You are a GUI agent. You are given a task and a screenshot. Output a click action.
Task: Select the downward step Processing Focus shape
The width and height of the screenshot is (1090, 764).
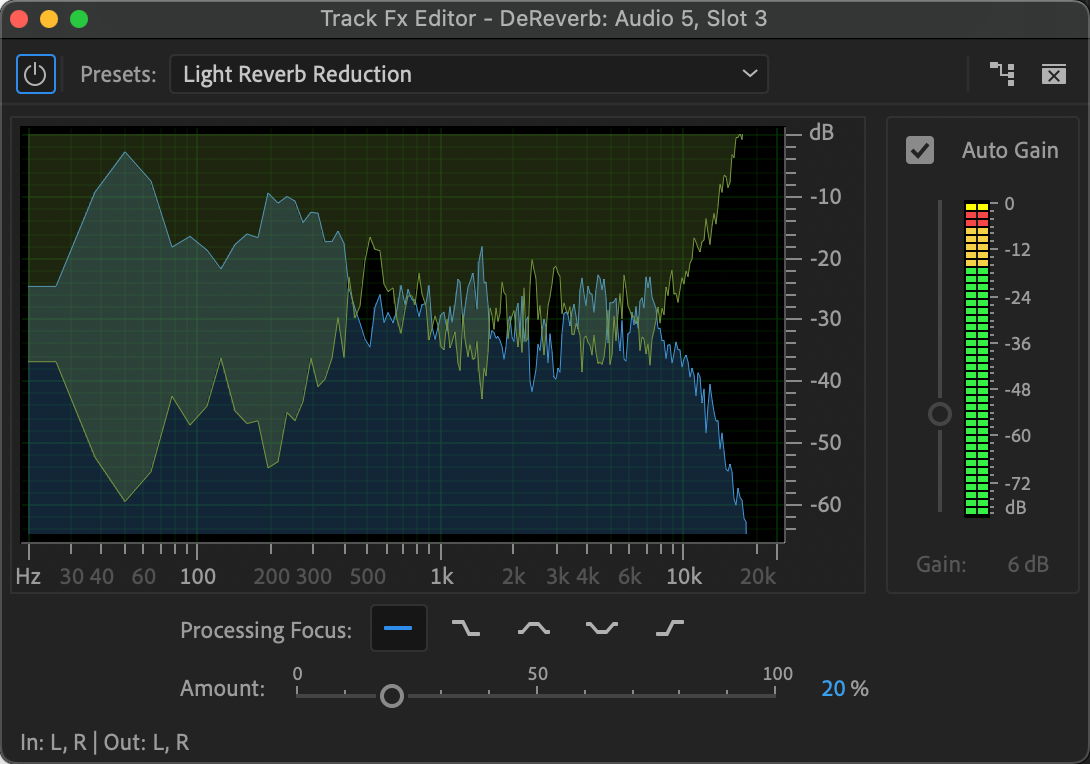(465, 629)
